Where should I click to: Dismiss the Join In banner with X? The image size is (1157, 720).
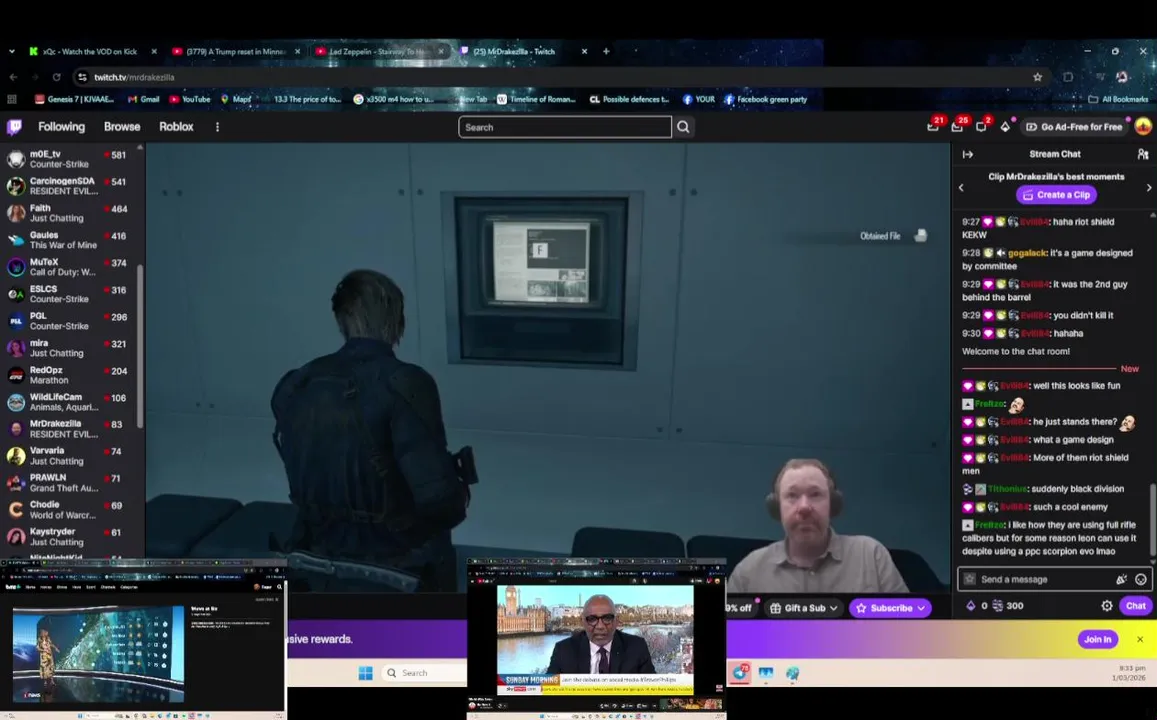(1140, 640)
